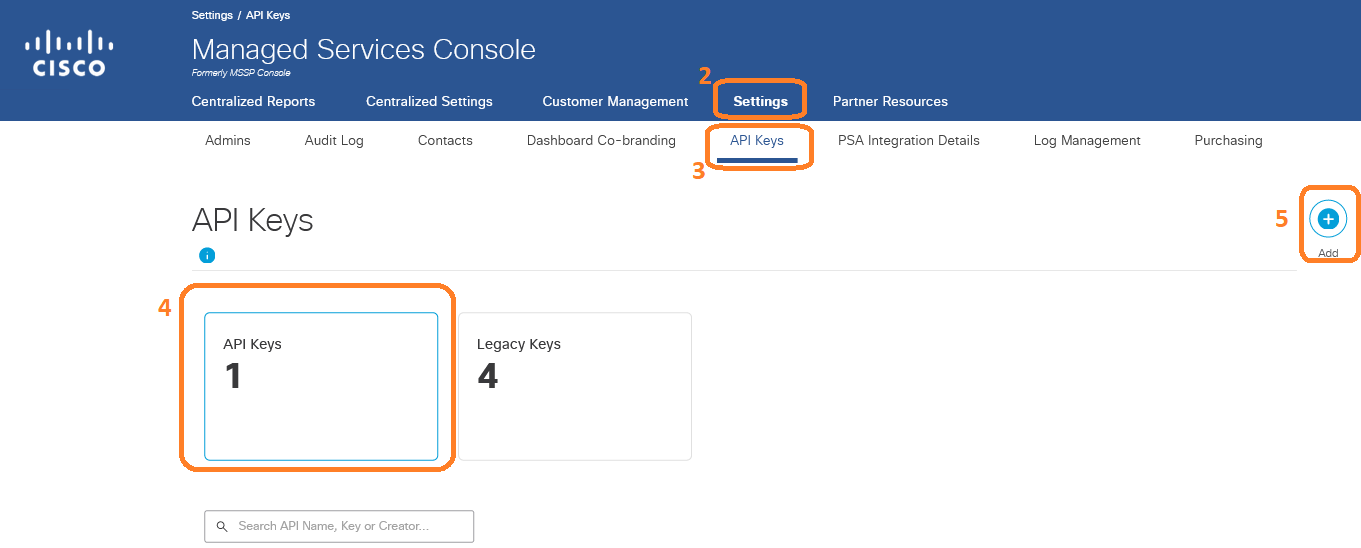Viewport: 1361px width, 548px height.
Task: Click the API Keys page heading
Action: 252,220
